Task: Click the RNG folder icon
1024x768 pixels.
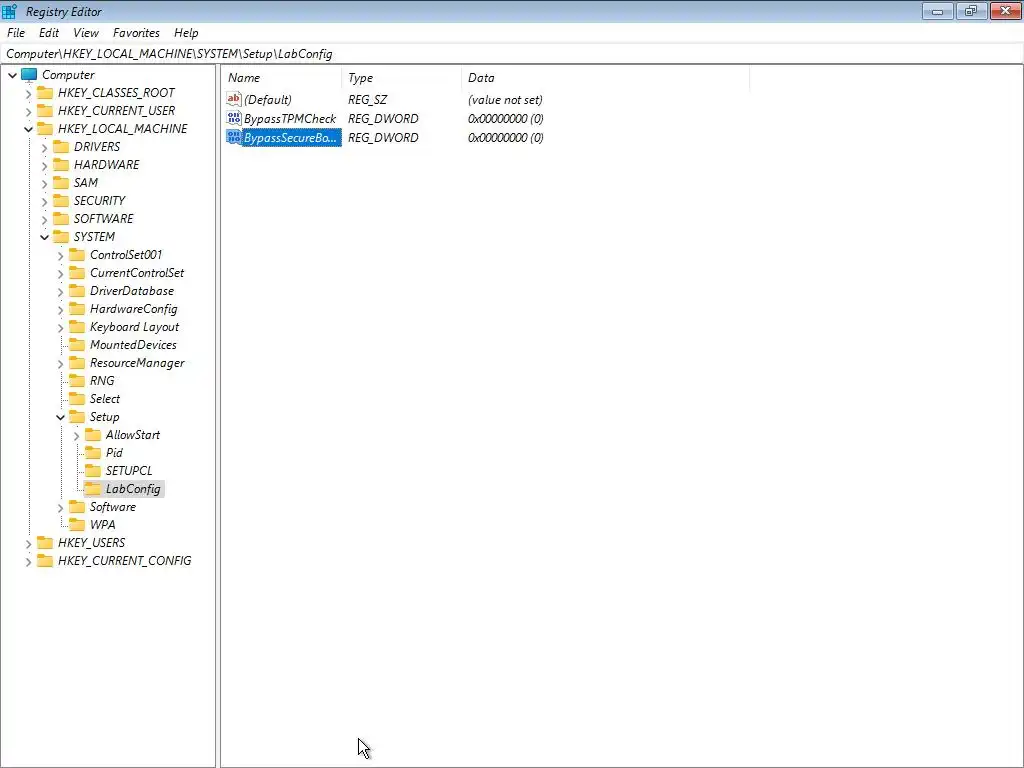Action: coord(77,381)
